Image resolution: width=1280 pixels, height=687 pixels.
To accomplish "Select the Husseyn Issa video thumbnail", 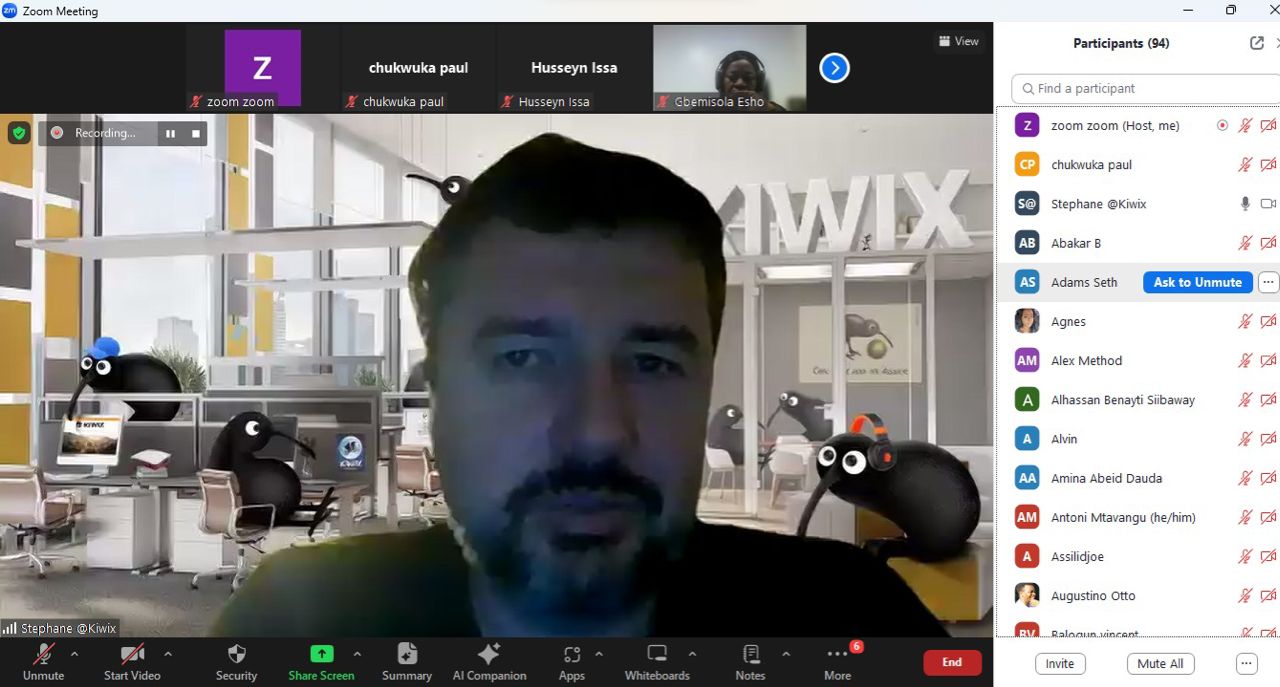I will pos(574,68).
